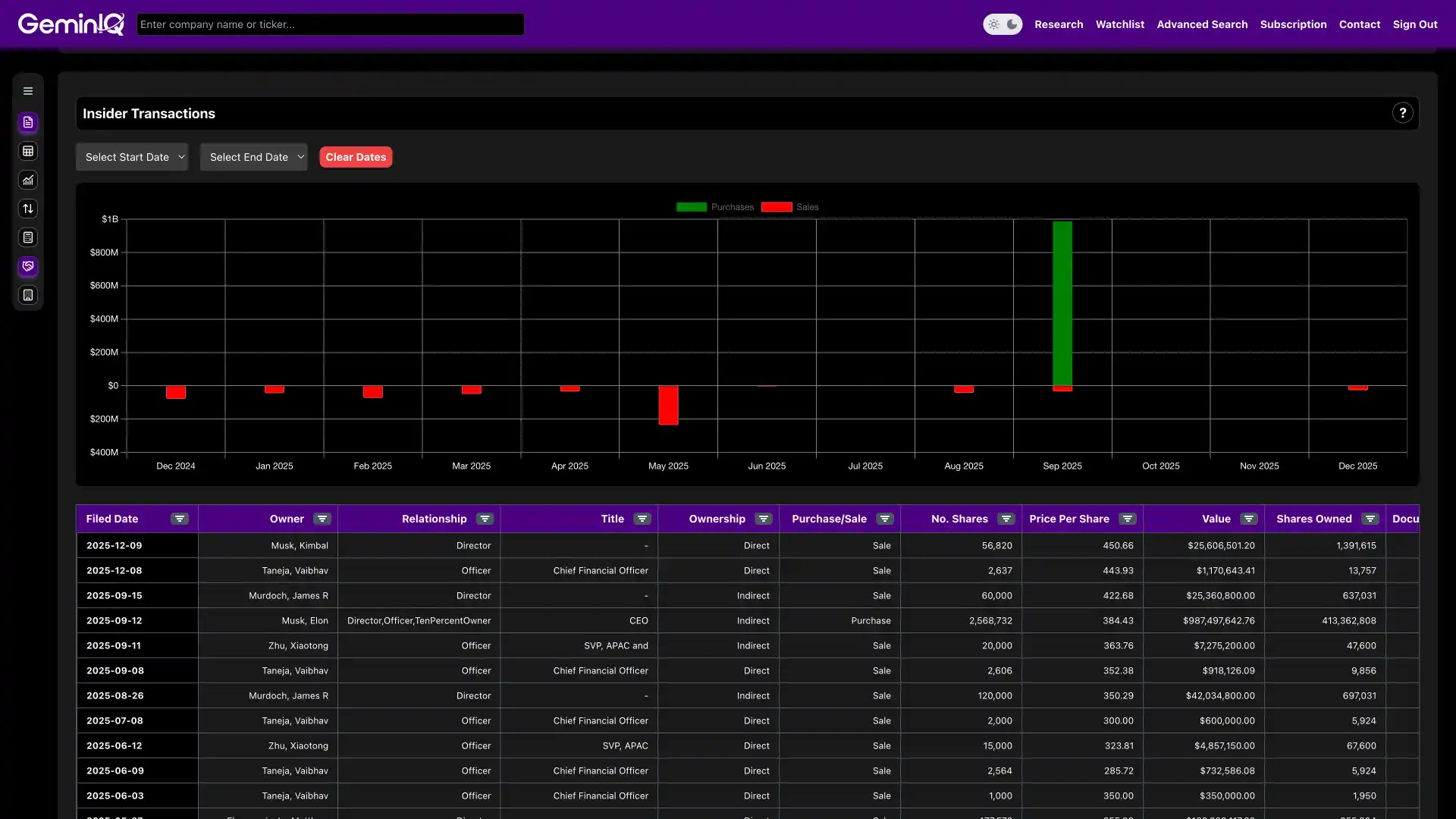Click the company ticker search field
Viewport: 1456px width, 819px height.
330,24
